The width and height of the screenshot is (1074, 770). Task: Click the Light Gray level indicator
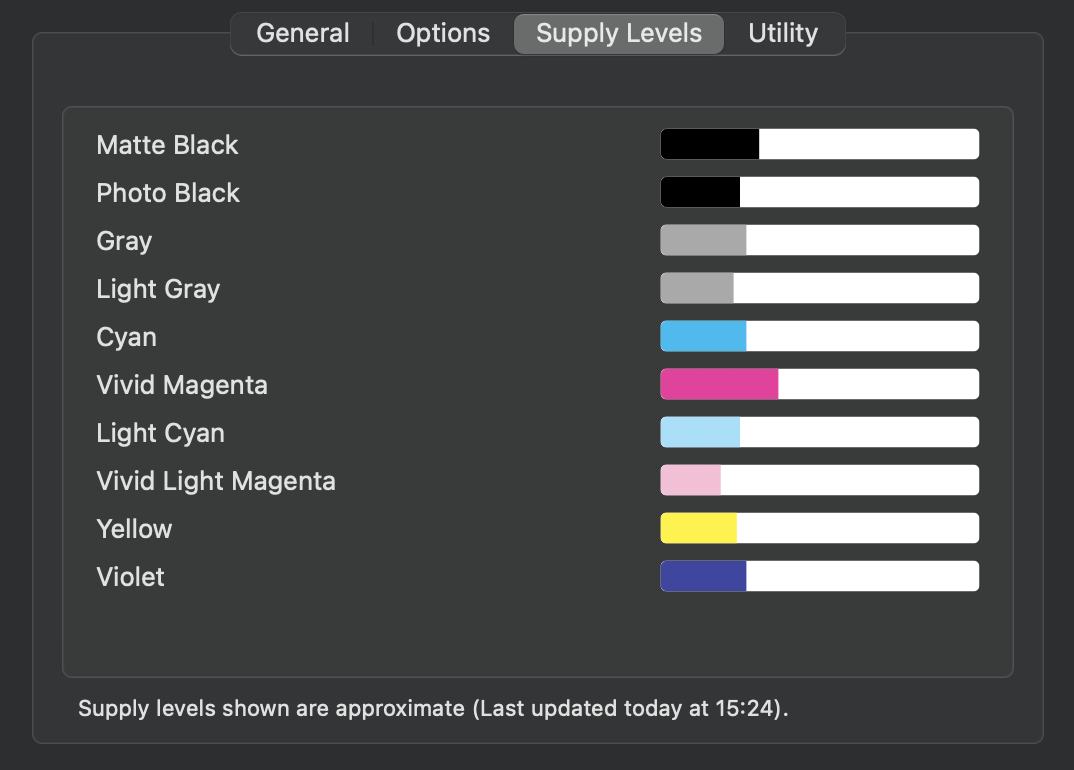(x=819, y=288)
